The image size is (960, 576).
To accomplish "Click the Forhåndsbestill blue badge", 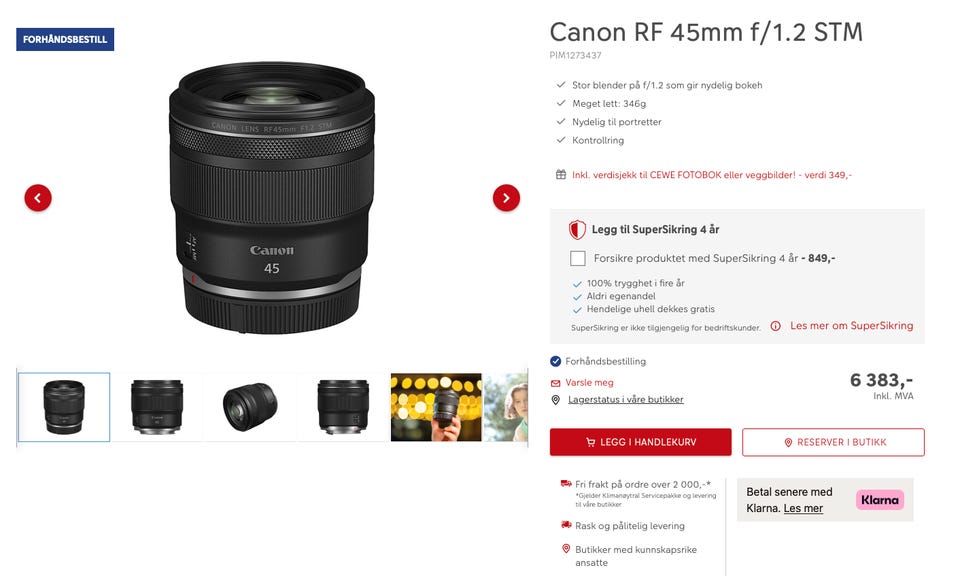I will [x=65, y=39].
